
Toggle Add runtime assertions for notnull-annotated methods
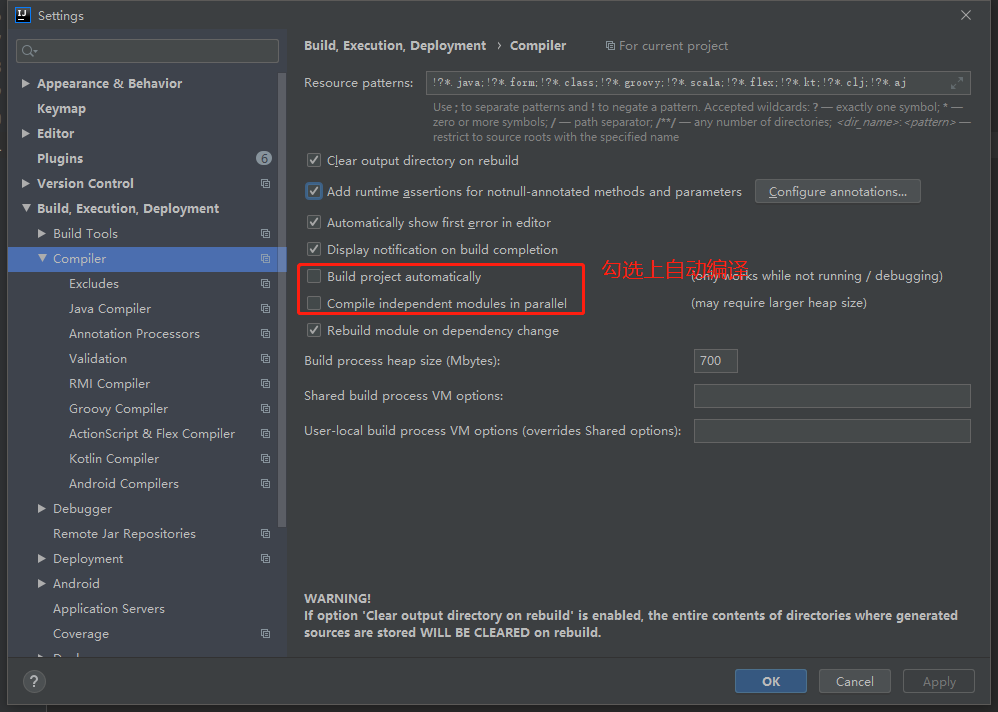[314, 192]
